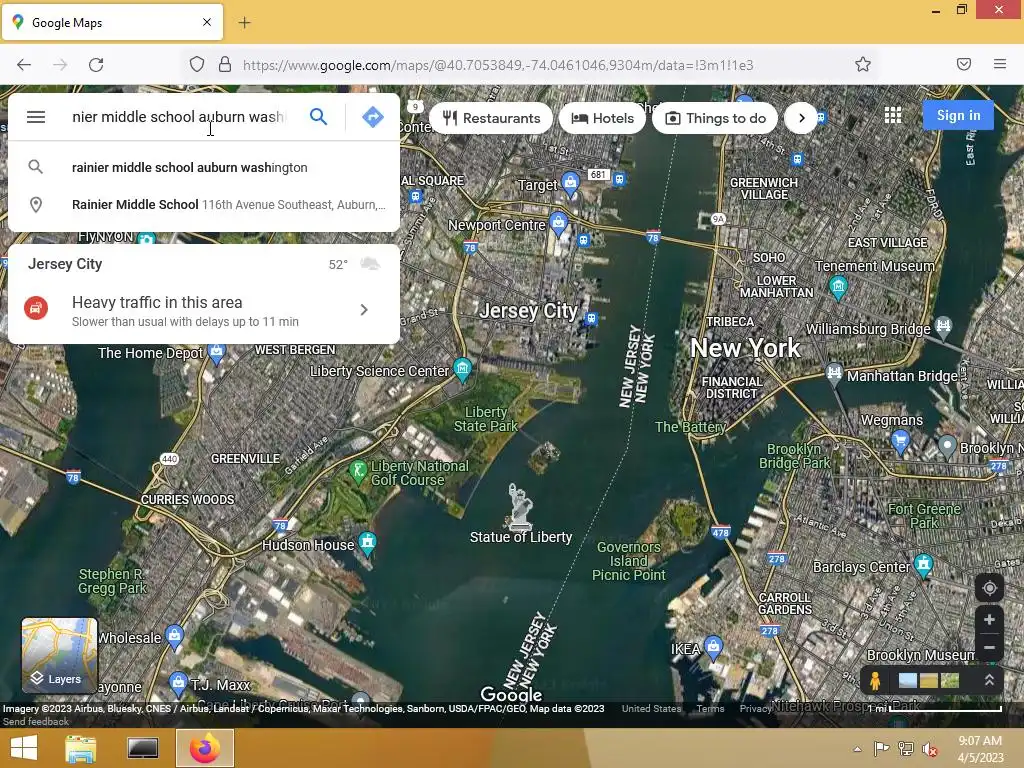Click the Jersey City map label
This screenshot has height=768, width=1024.
(x=528, y=311)
